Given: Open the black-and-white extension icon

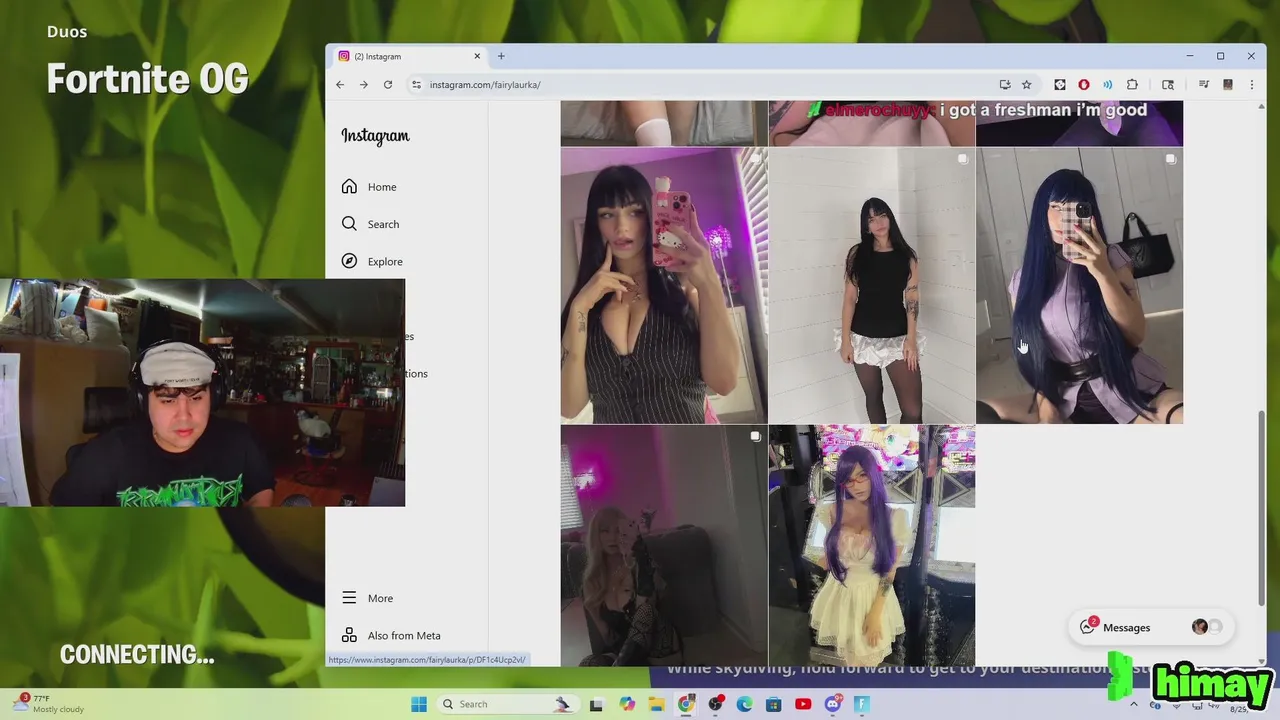Looking at the screenshot, I should pos(1060,85).
